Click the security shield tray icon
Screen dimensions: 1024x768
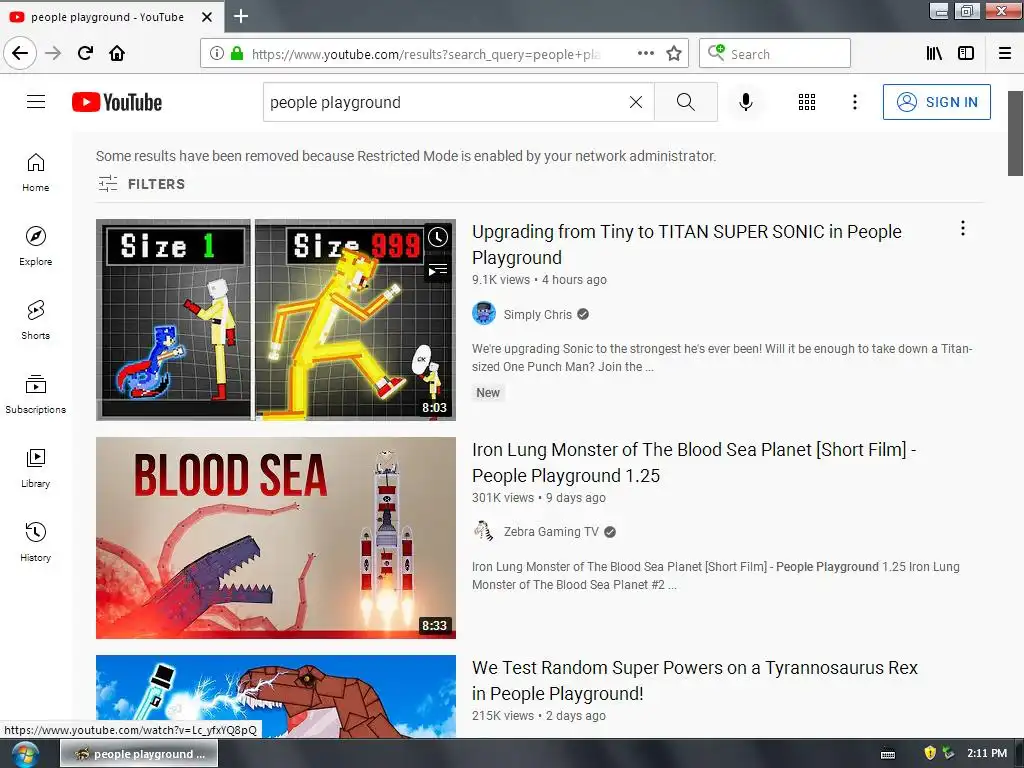(930, 753)
